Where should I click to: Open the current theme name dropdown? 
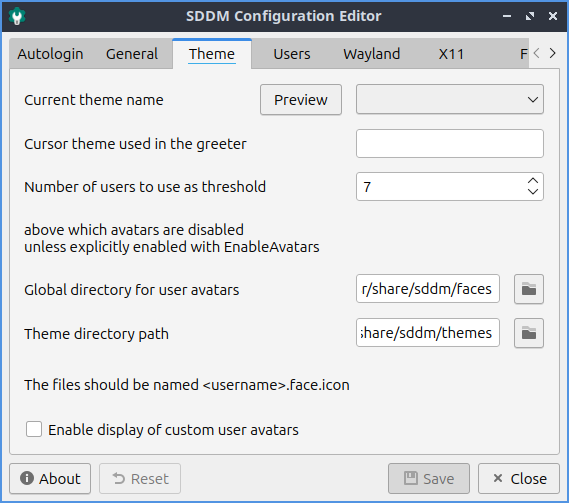pyautogui.click(x=450, y=99)
